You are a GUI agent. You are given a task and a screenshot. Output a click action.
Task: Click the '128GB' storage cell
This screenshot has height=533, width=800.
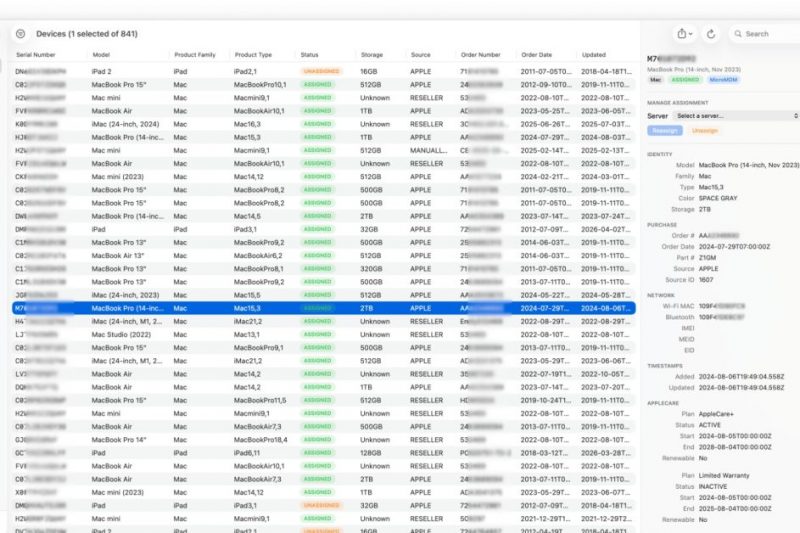pyautogui.click(x=370, y=453)
